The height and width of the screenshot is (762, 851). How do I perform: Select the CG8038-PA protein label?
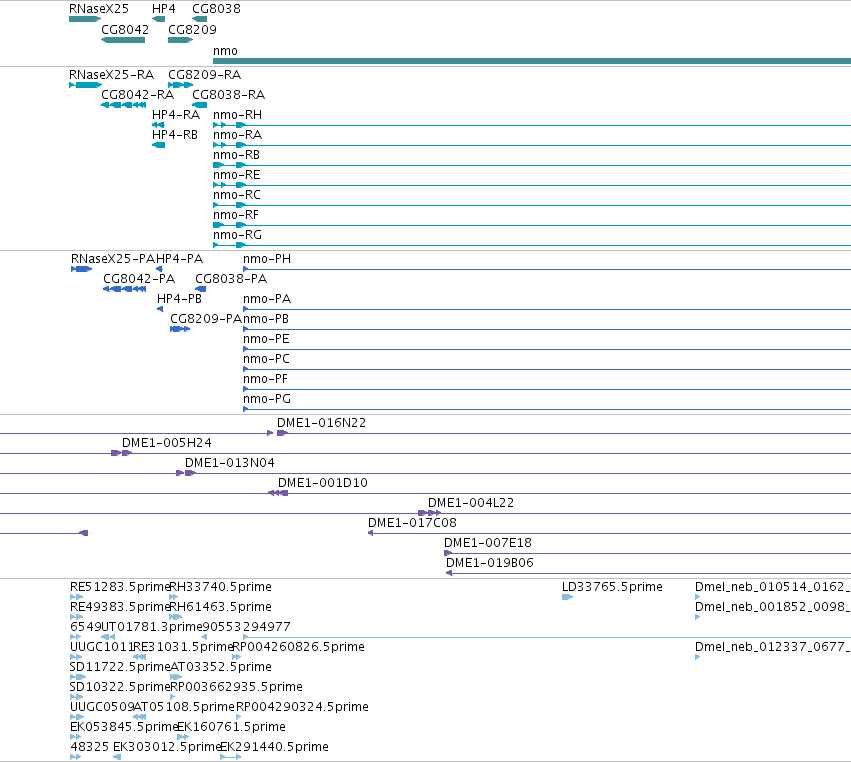pyautogui.click(x=231, y=279)
